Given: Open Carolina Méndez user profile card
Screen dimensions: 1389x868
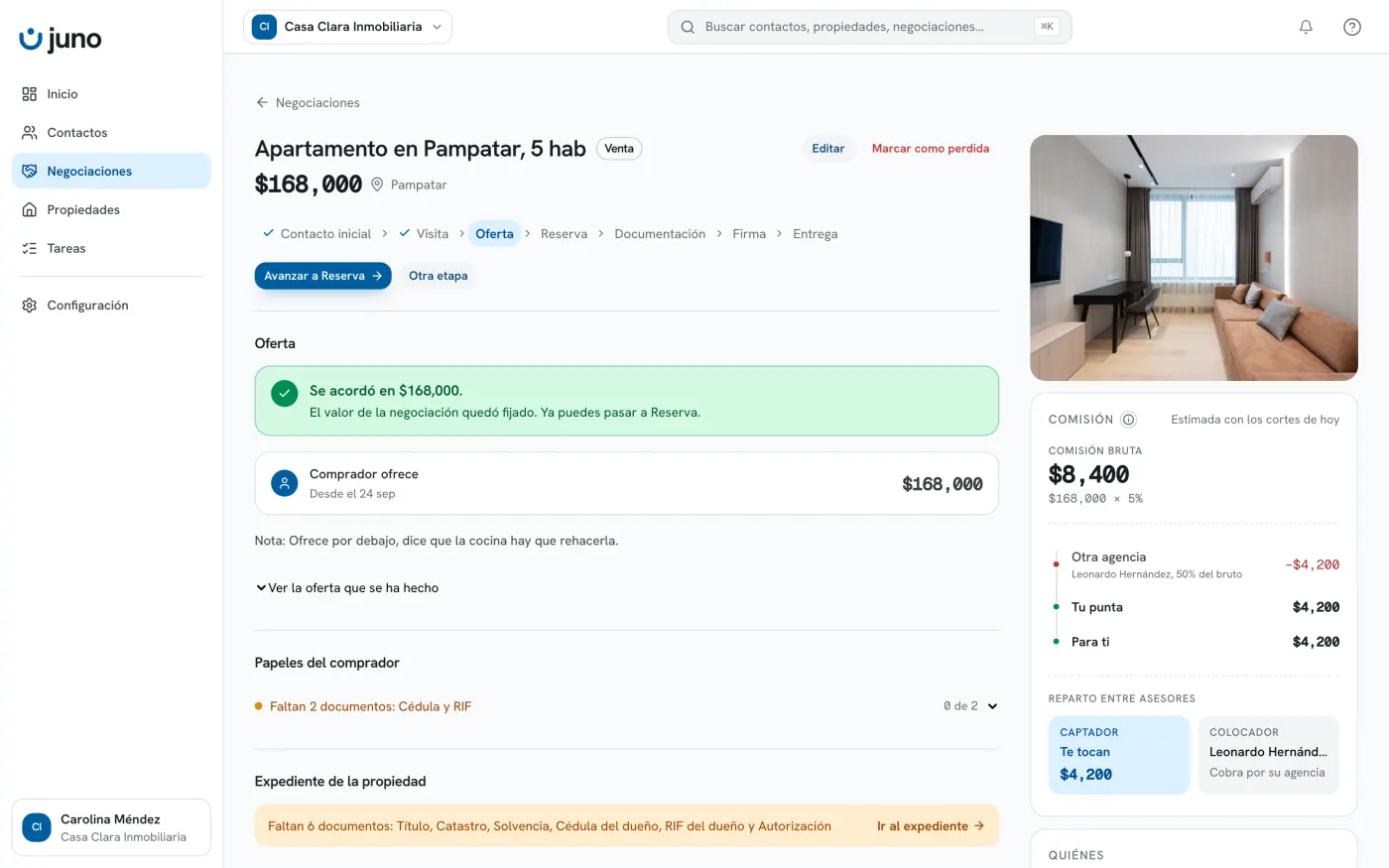Looking at the screenshot, I should pyautogui.click(x=111, y=827).
